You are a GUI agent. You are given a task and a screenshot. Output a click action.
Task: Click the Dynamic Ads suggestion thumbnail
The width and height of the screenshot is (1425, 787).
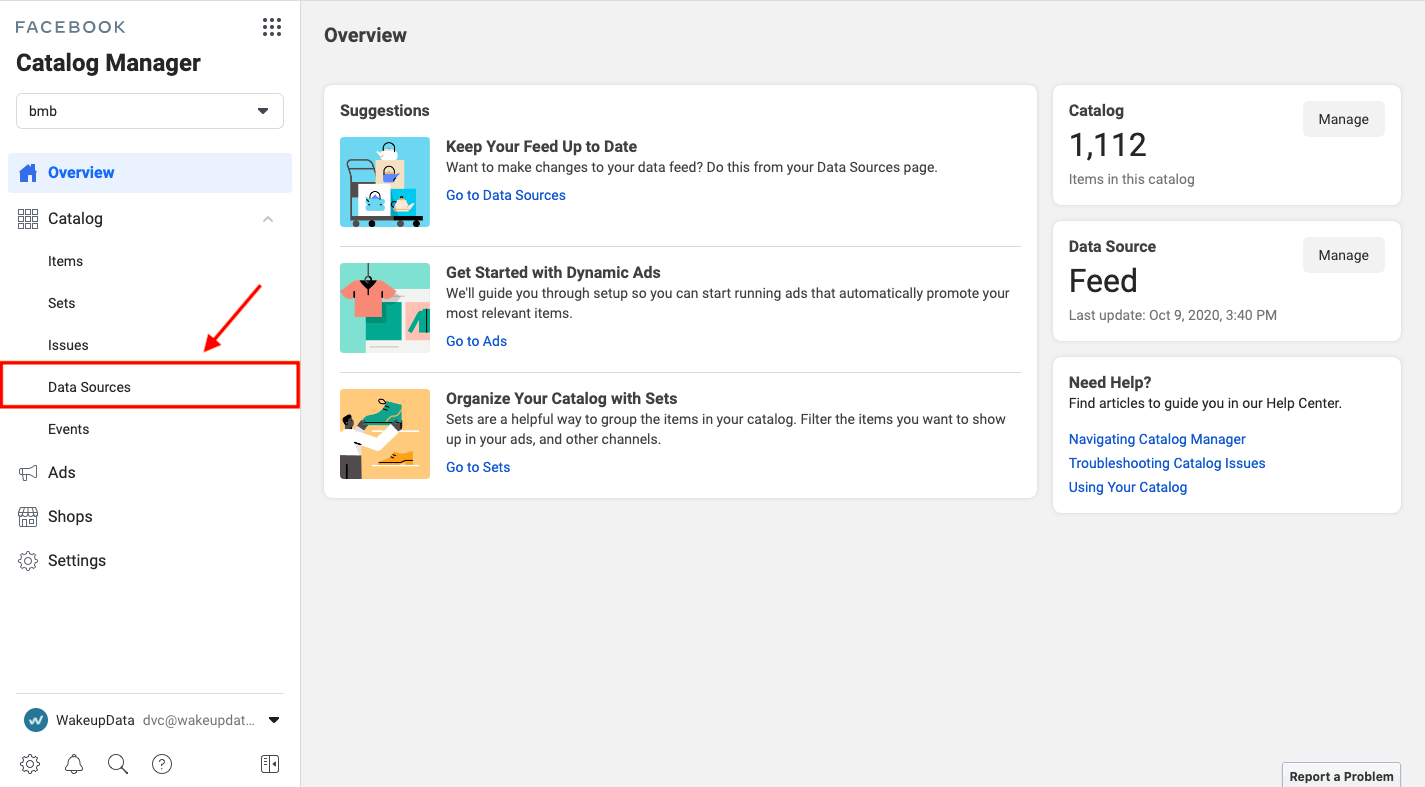click(x=385, y=308)
